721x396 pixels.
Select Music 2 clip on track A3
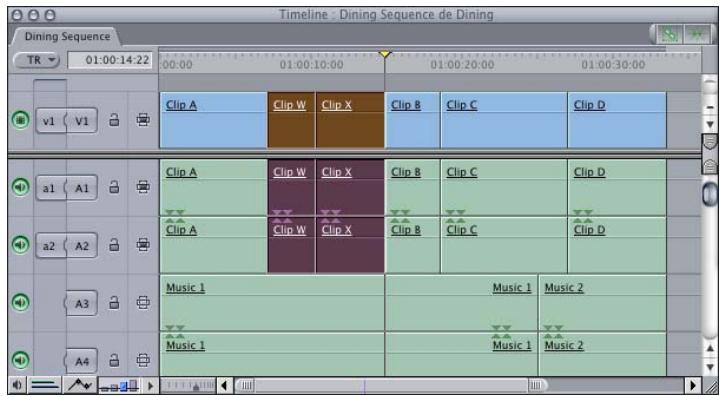click(602, 303)
